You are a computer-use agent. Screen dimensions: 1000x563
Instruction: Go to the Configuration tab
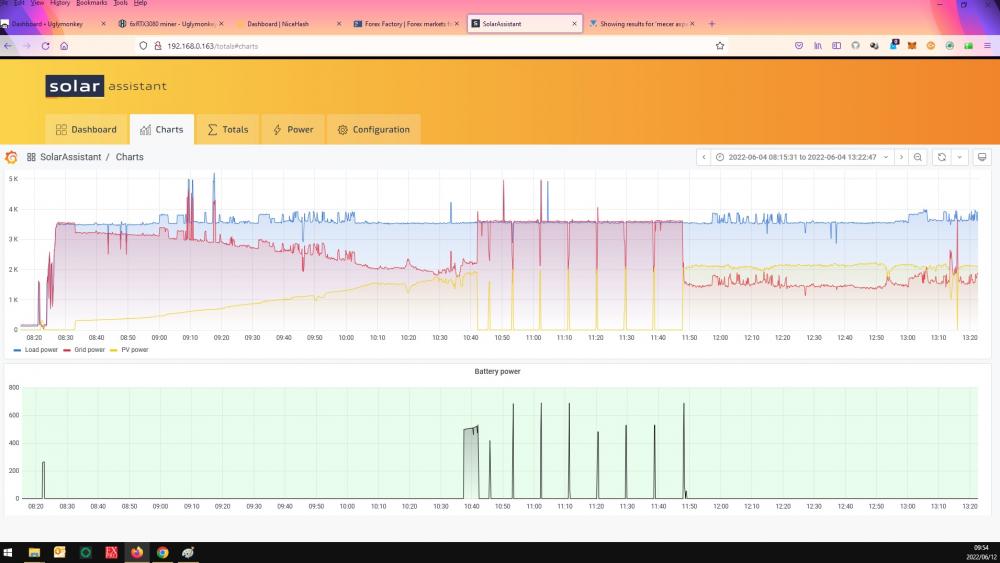point(373,129)
